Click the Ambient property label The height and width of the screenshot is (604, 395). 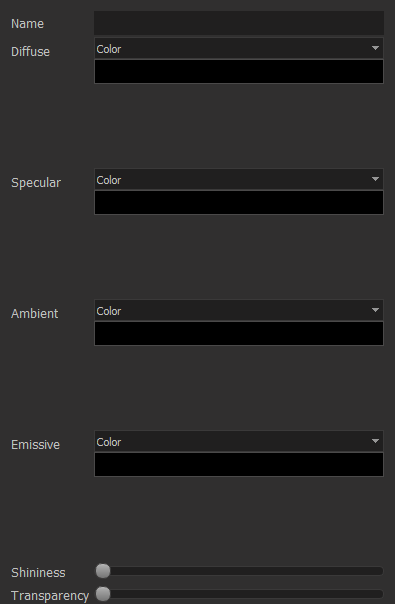click(x=35, y=314)
